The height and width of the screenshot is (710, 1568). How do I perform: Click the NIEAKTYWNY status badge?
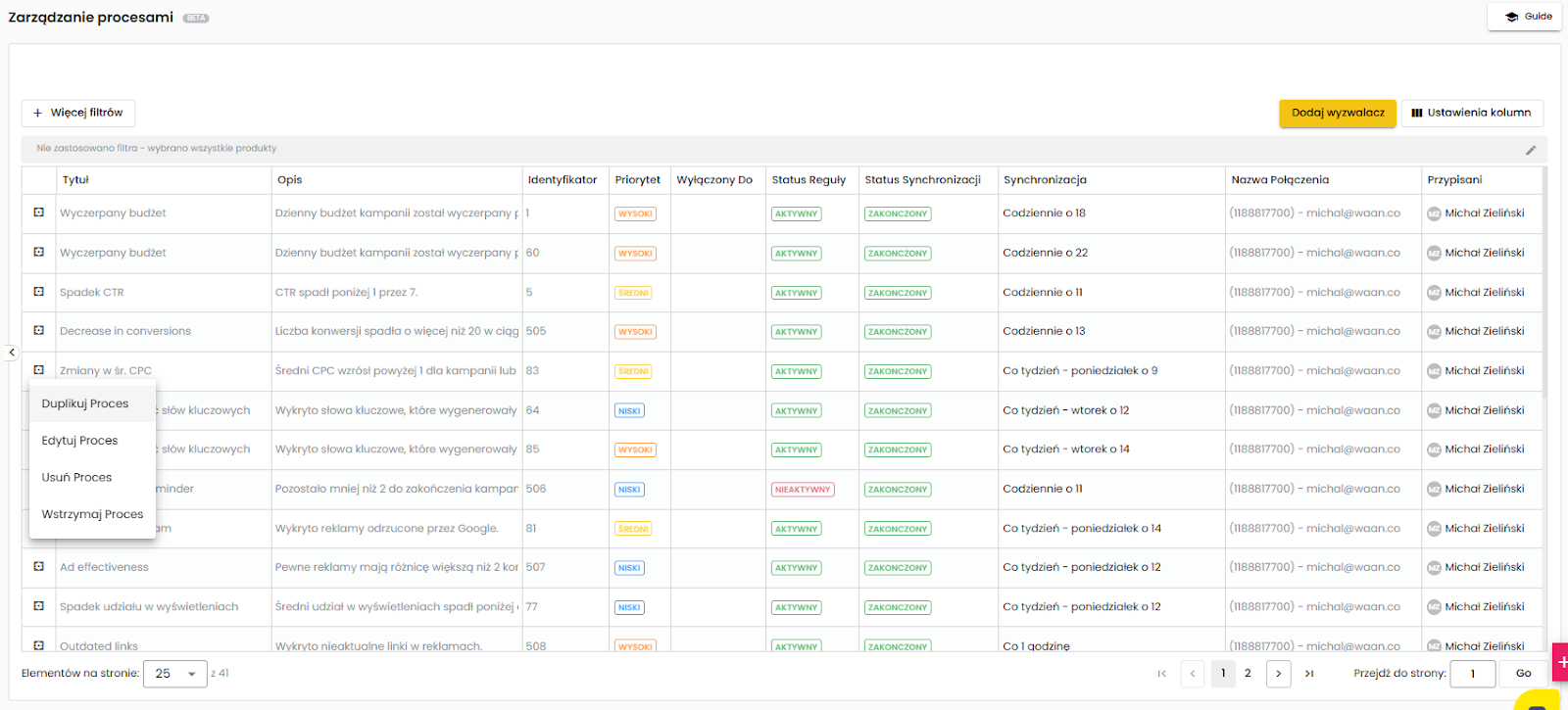pyautogui.click(x=803, y=490)
